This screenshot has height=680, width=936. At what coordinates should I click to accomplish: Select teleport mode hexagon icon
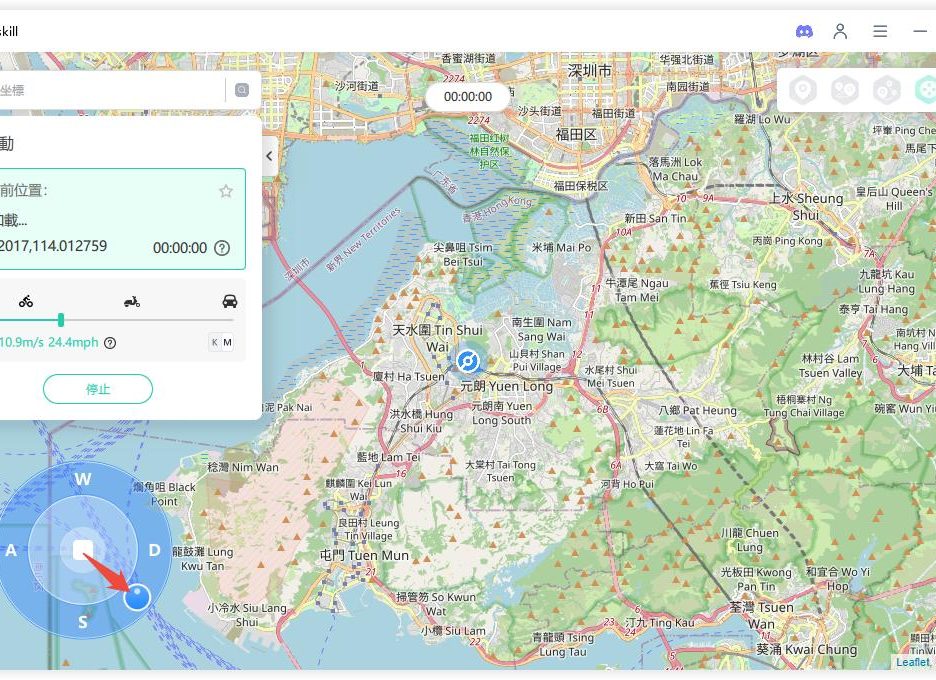802,91
